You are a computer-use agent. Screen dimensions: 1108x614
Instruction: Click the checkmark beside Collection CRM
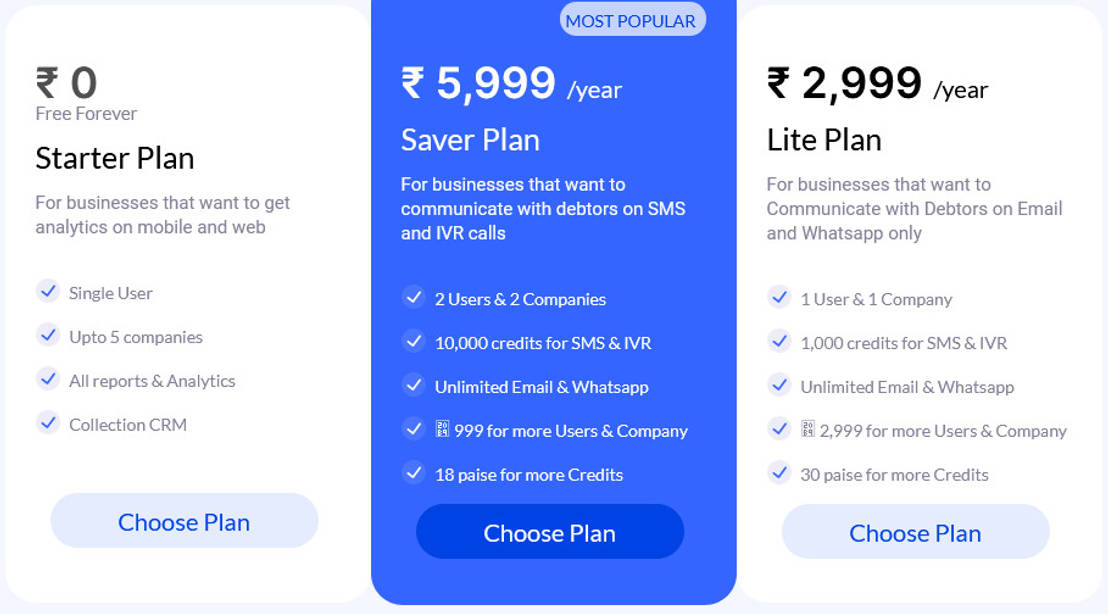48,423
